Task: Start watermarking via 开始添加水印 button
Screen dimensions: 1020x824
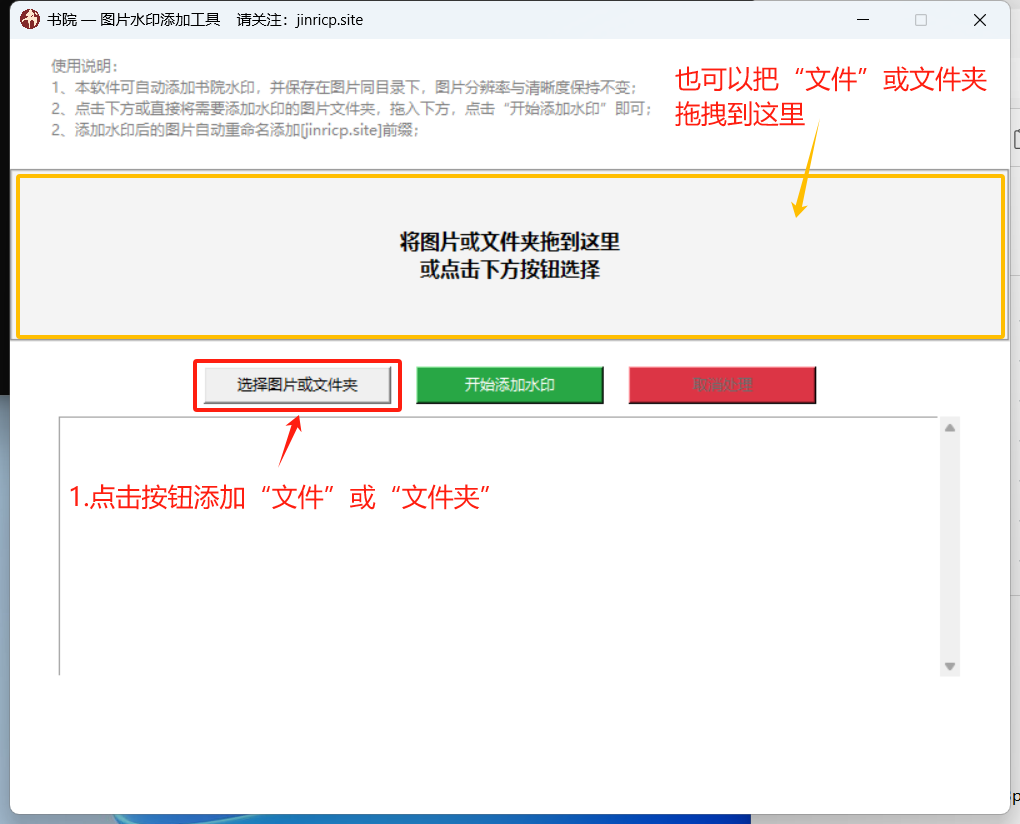Action: click(x=509, y=384)
